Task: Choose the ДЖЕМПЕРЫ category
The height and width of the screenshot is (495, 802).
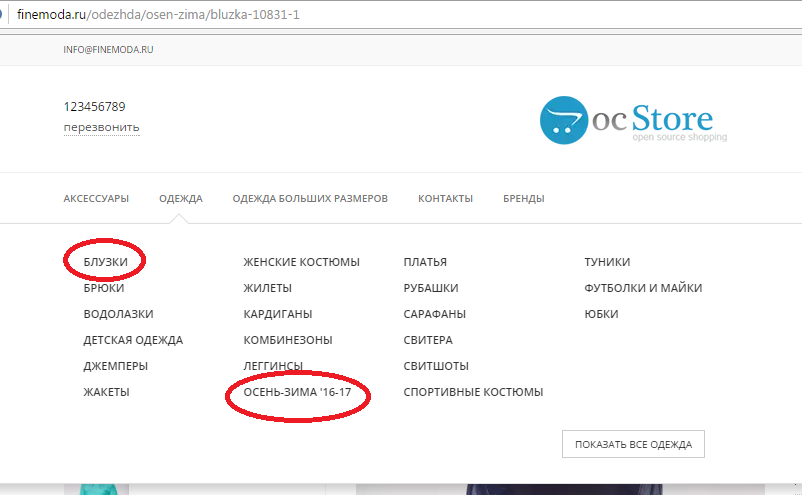Action: pos(116,366)
